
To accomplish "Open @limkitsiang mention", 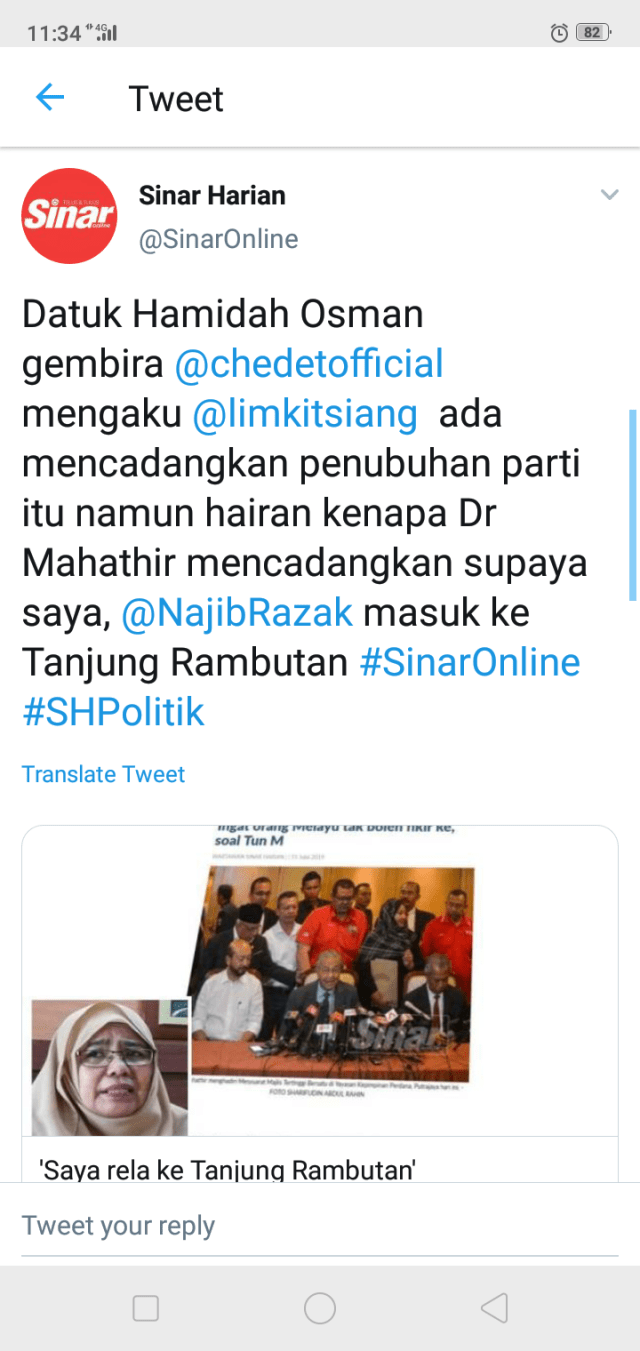I will [x=305, y=413].
